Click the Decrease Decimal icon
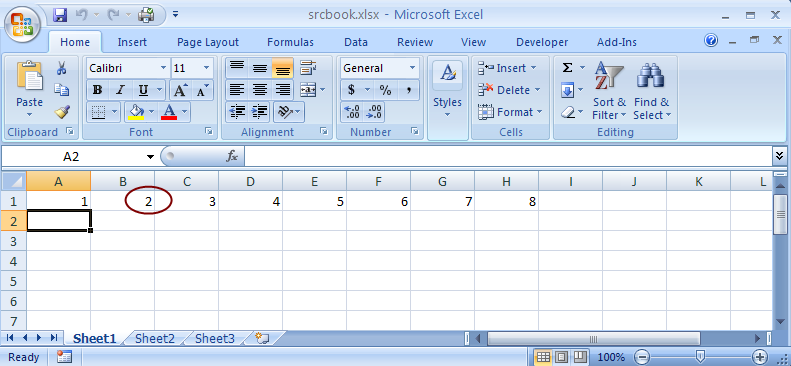Screen dimensions: 791x366 (374, 112)
